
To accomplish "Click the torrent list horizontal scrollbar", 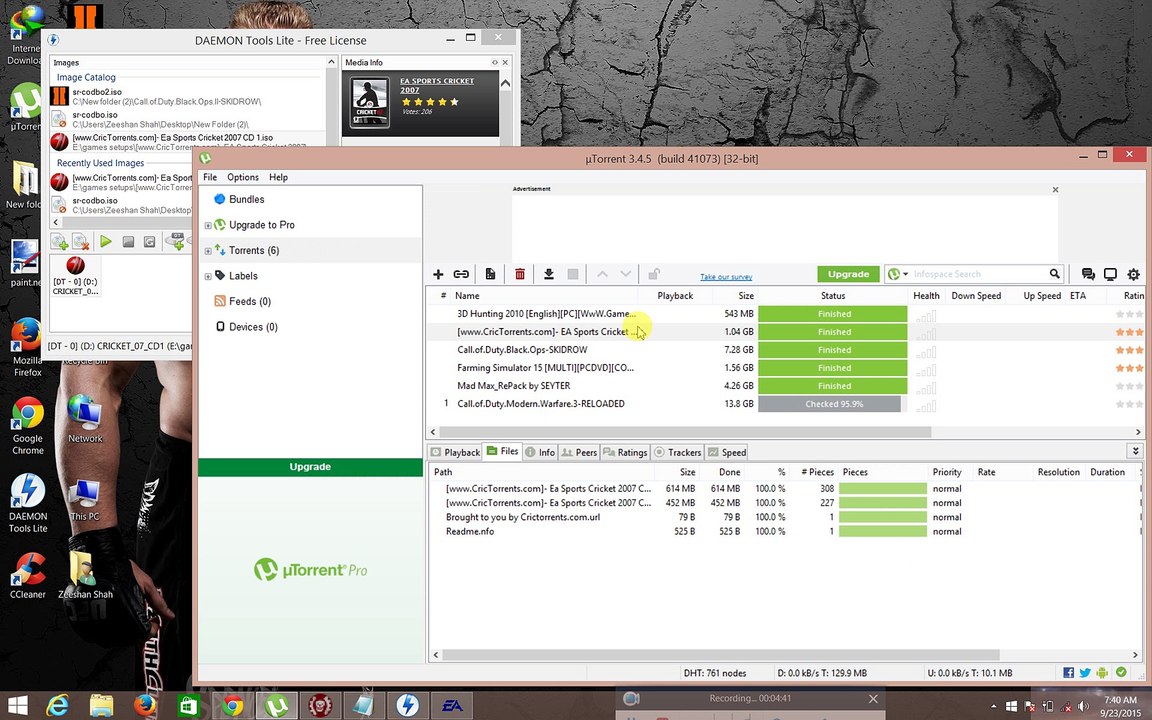I will [x=685, y=432].
